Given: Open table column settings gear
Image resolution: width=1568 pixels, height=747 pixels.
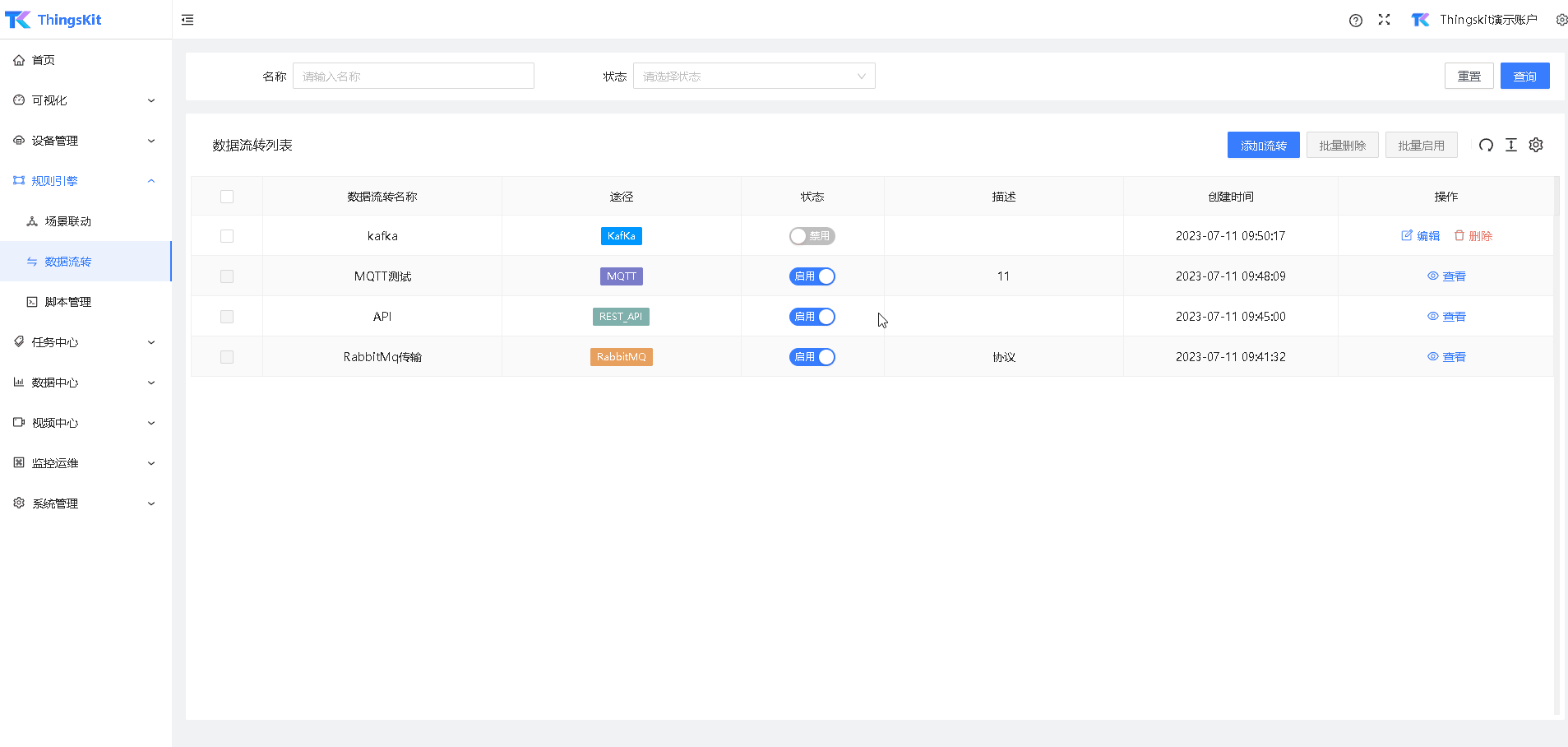Looking at the screenshot, I should click(x=1535, y=146).
